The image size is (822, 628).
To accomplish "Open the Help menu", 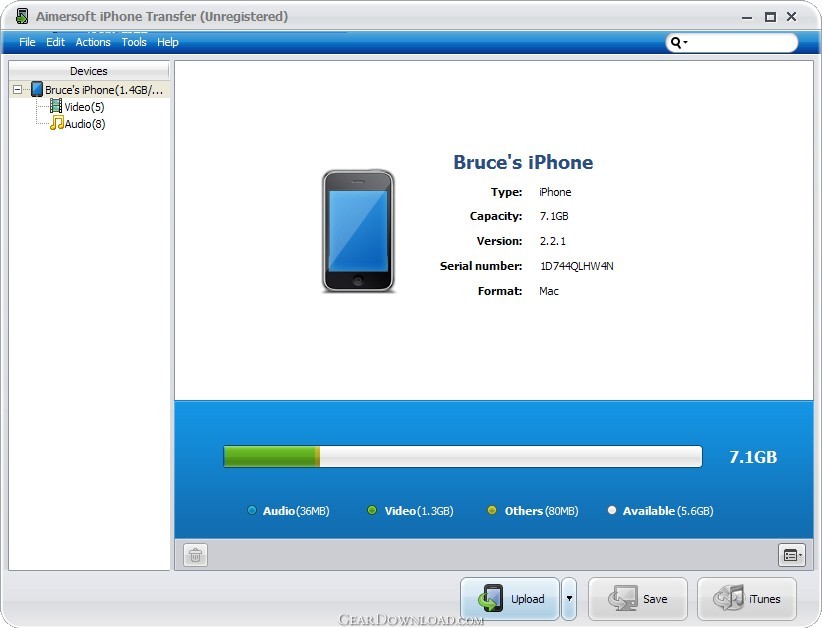I will (x=168, y=42).
